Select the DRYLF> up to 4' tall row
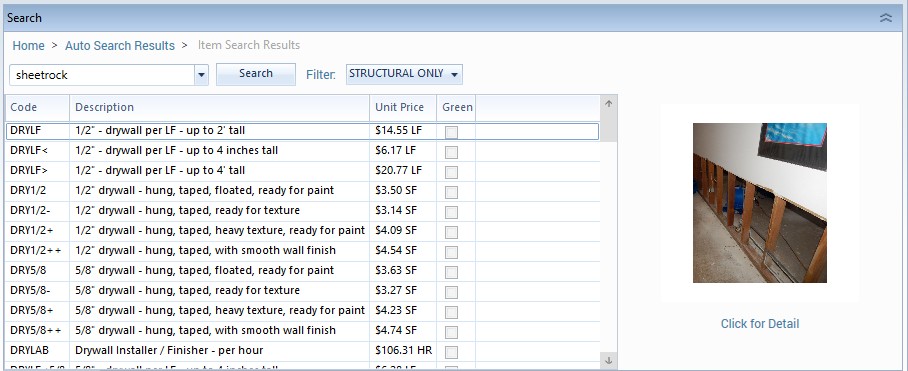This screenshot has height=371, width=908. point(302,170)
